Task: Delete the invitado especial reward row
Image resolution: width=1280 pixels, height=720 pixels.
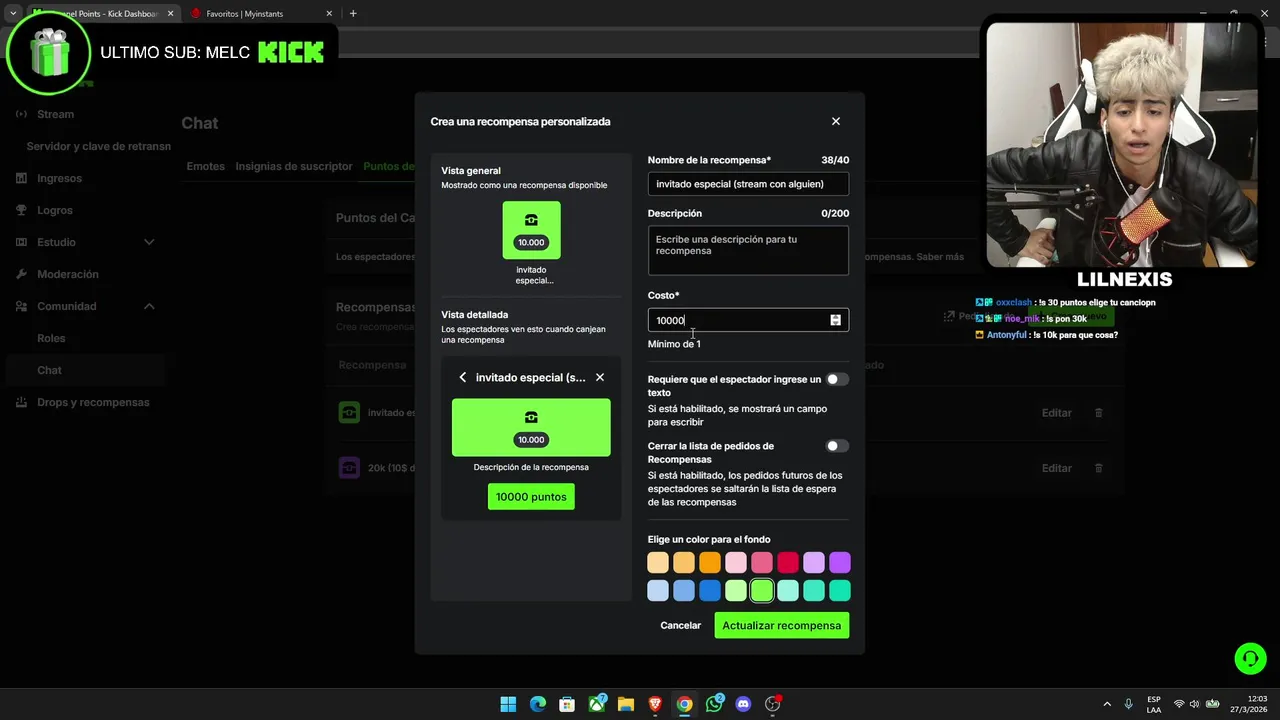Action: tap(1098, 413)
